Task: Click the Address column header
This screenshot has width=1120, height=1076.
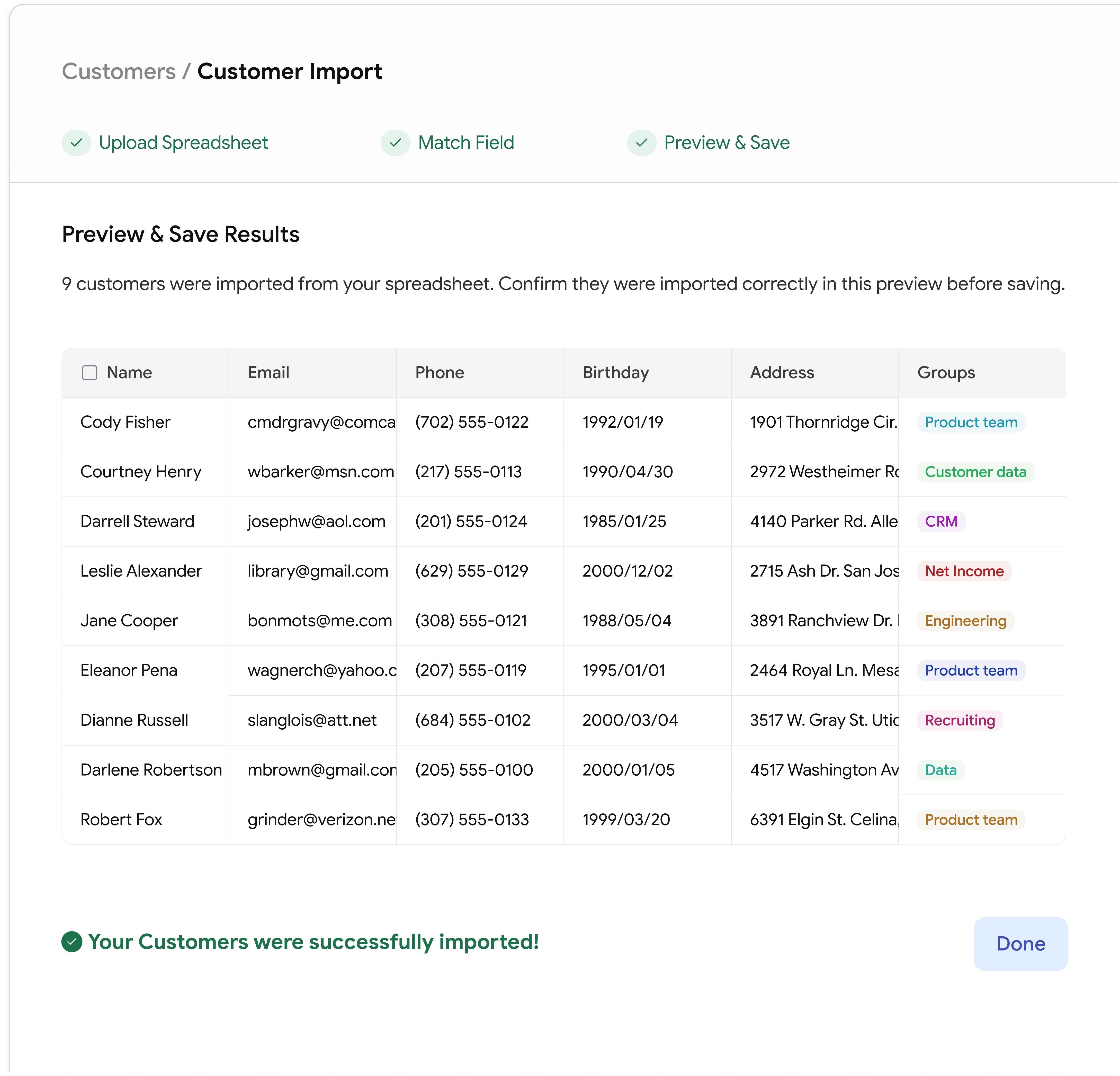Action: 782,373
